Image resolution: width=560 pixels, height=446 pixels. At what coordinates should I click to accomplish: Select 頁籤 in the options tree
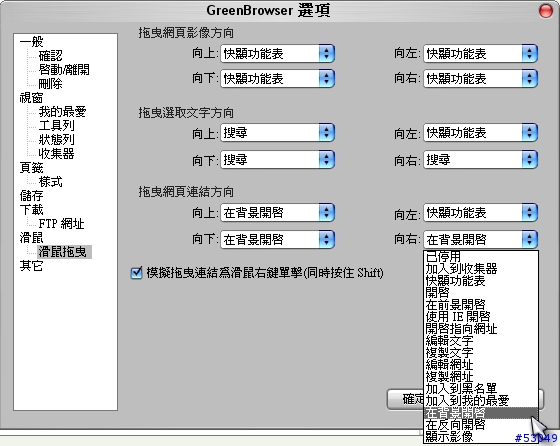click(x=31, y=167)
